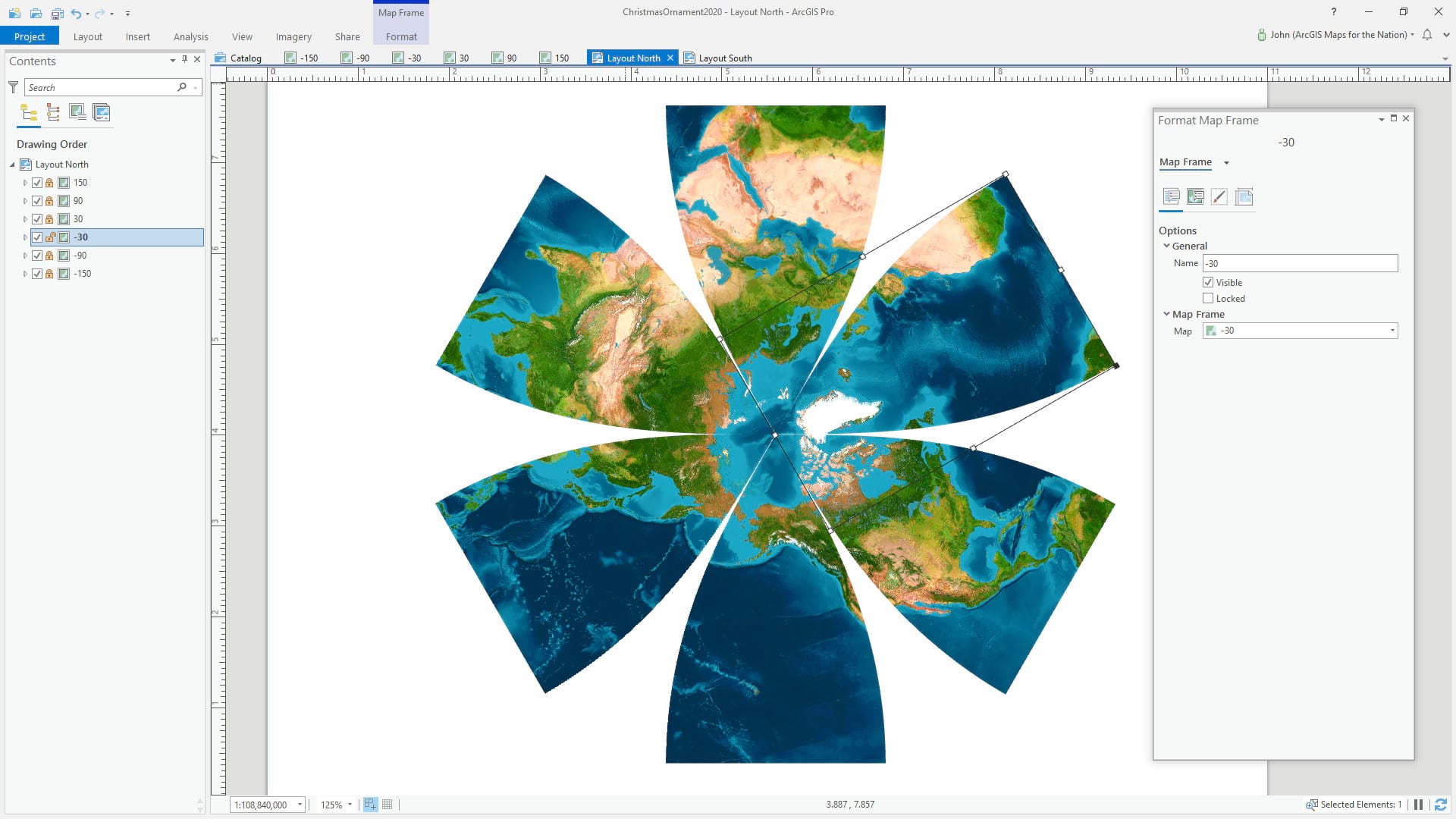Open the Display tab icon in Format Map Frame
This screenshot has height=819, width=1456.
click(x=1195, y=197)
